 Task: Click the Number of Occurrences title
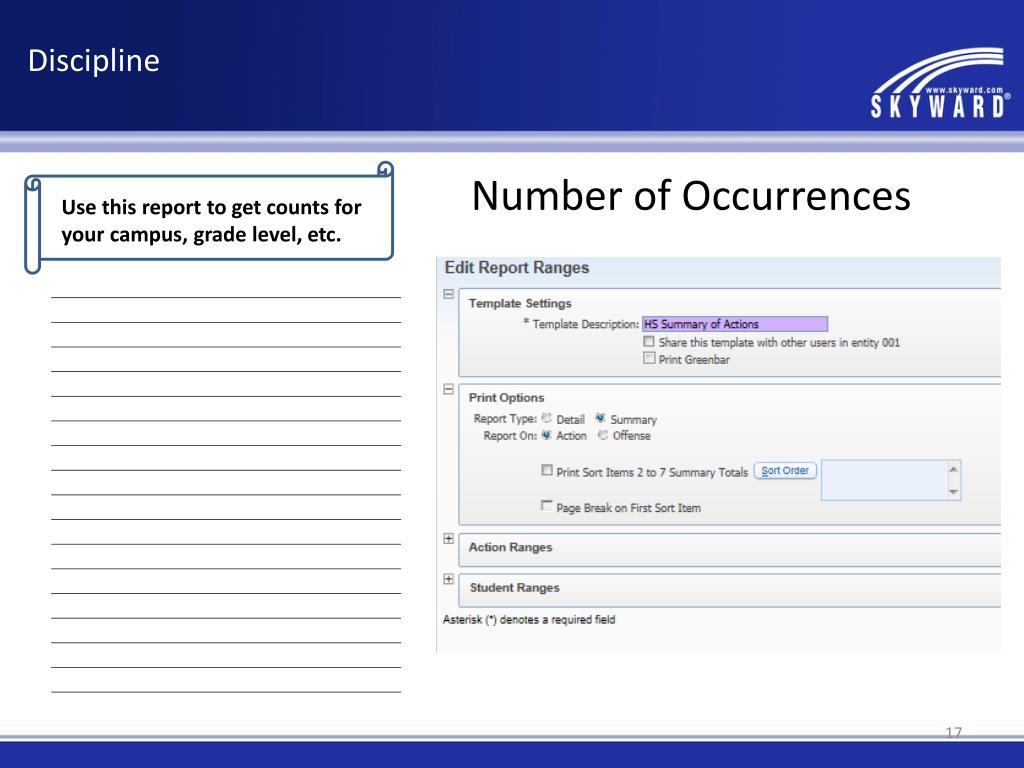691,196
